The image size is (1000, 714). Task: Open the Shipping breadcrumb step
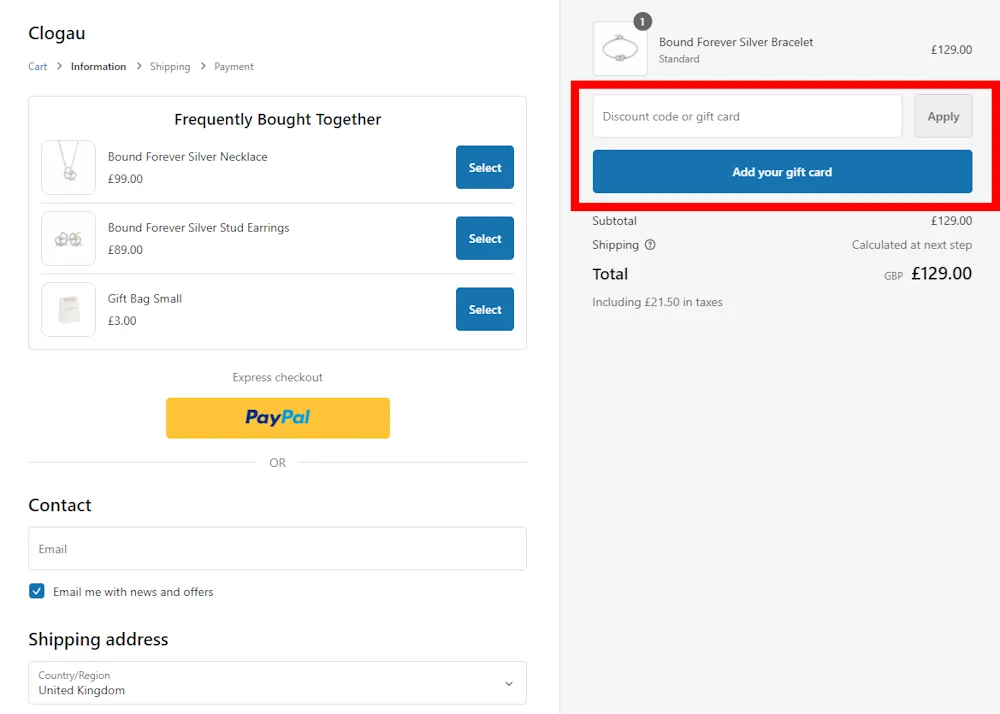coord(170,67)
